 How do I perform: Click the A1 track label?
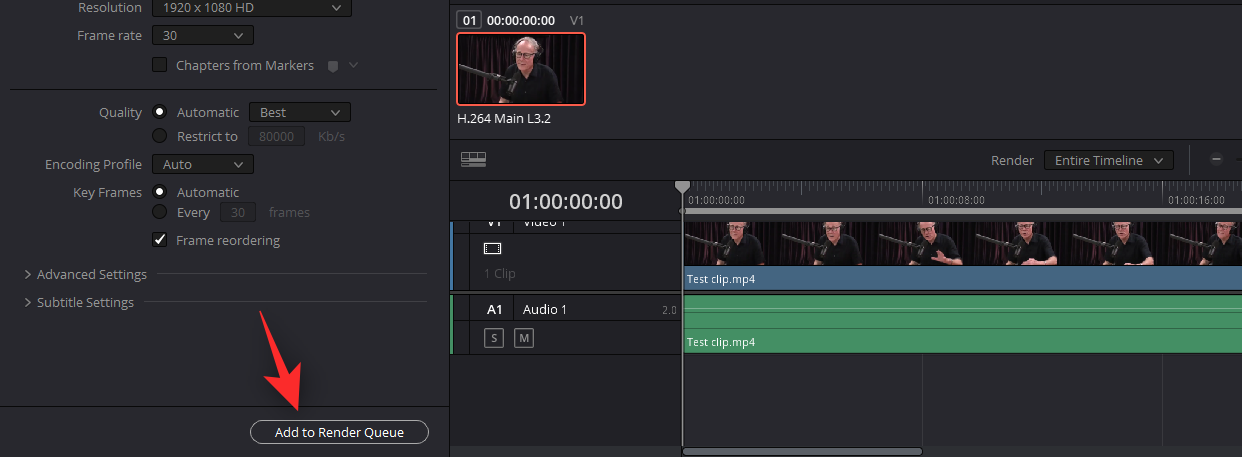[494, 309]
